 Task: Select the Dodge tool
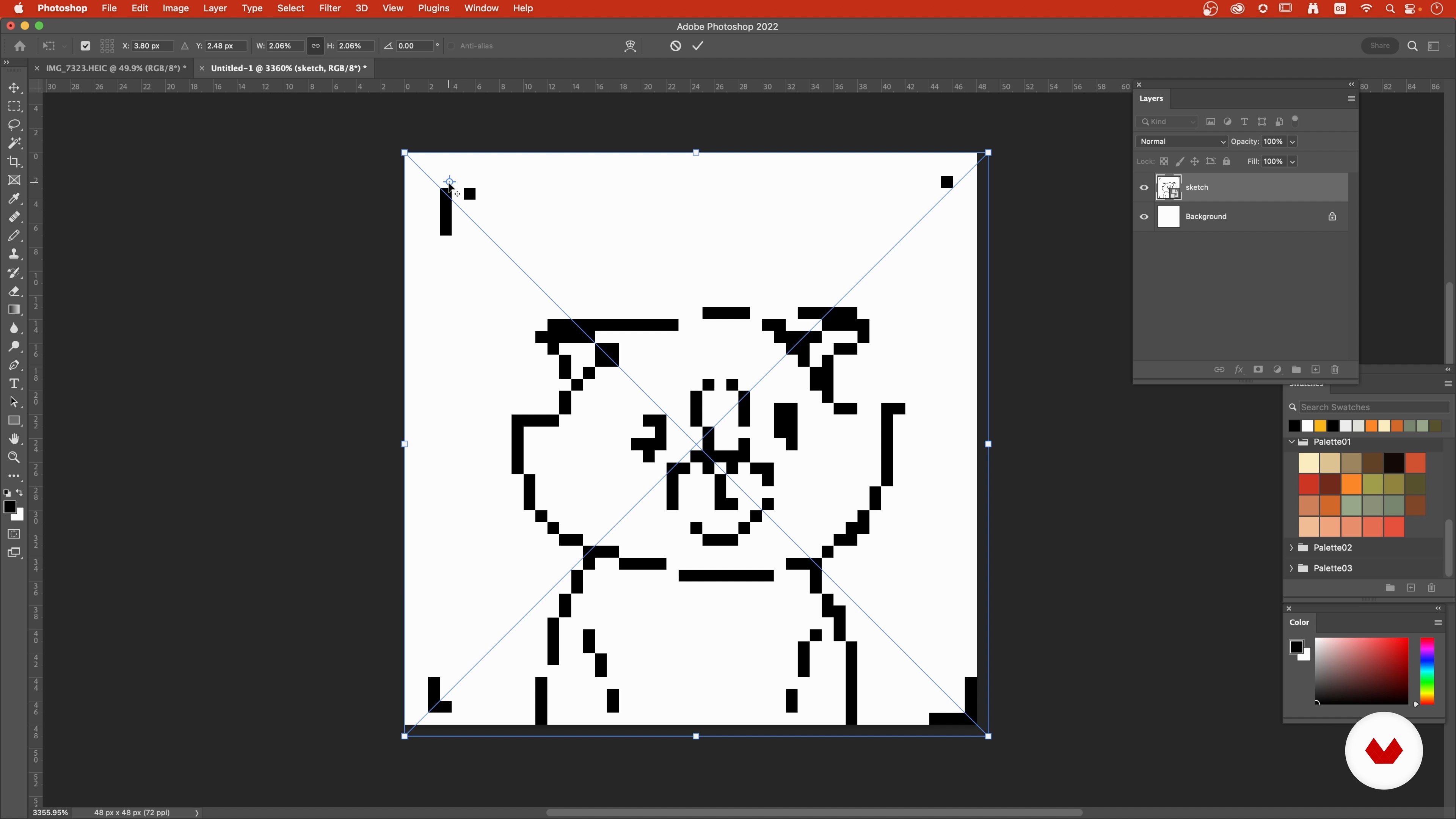click(14, 347)
